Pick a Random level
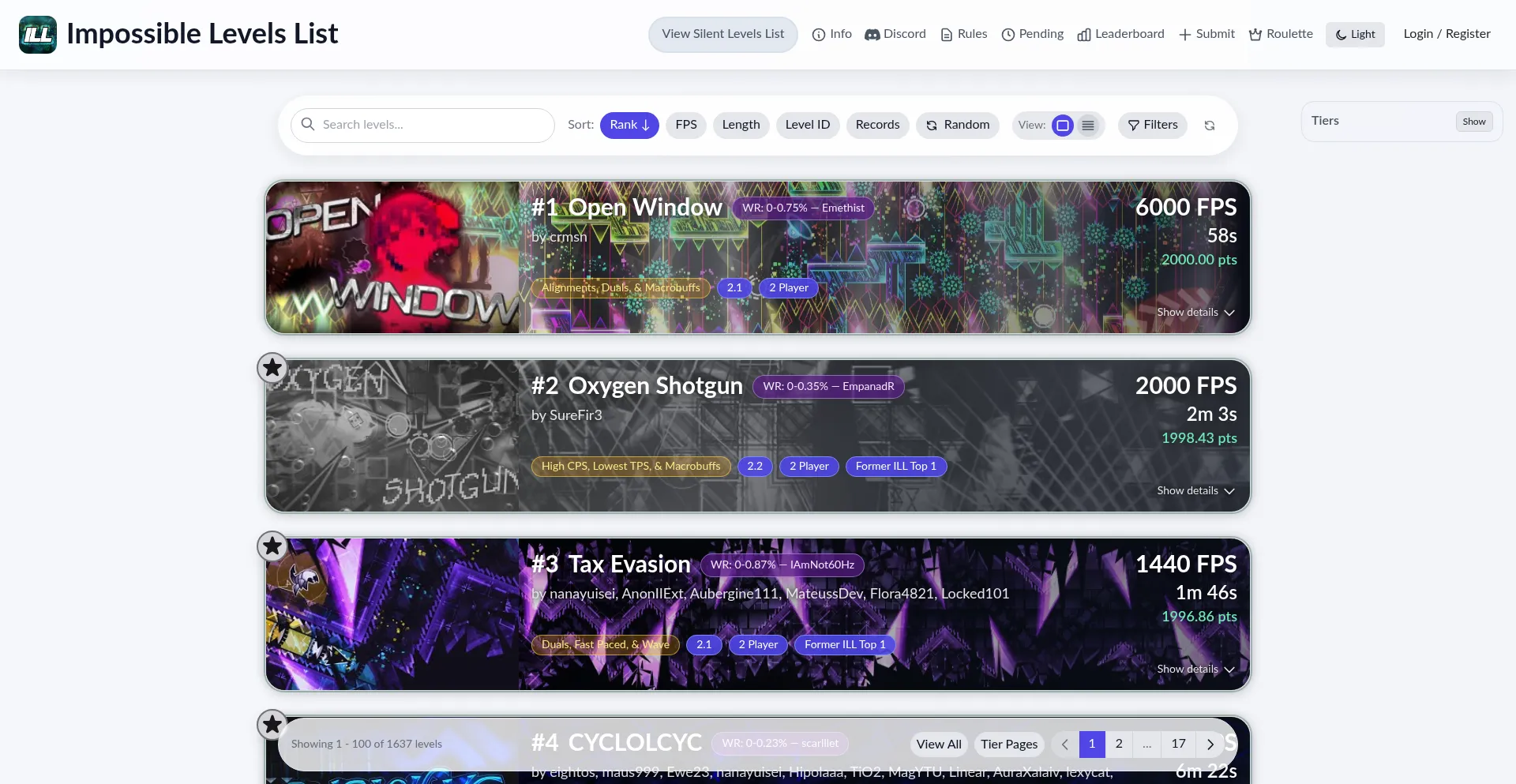Screen dimensions: 1516x784 pyautogui.click(x=958, y=125)
